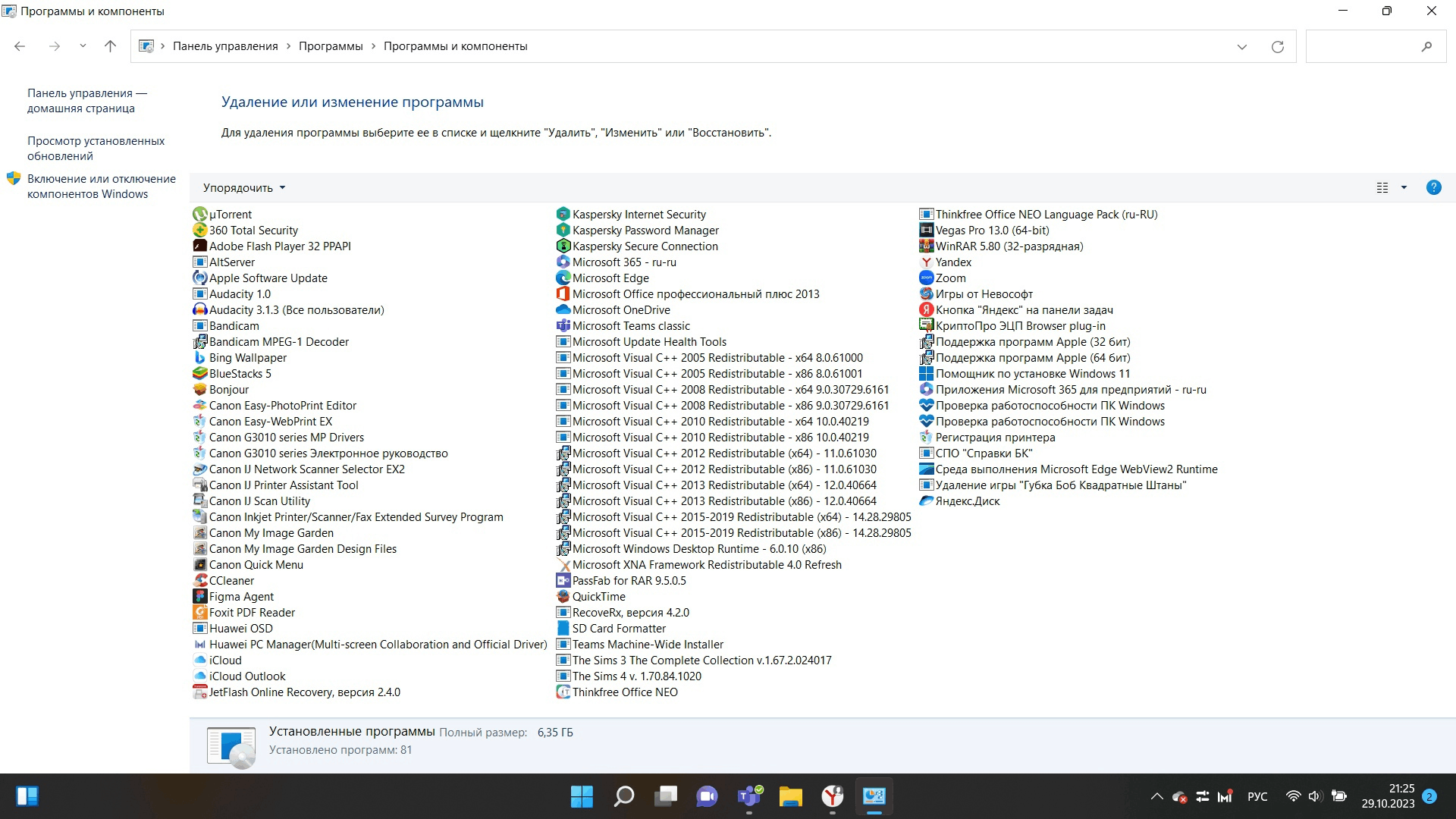Select the Яндекс.Диск icon
This screenshot has height=819, width=1456.
click(x=927, y=501)
